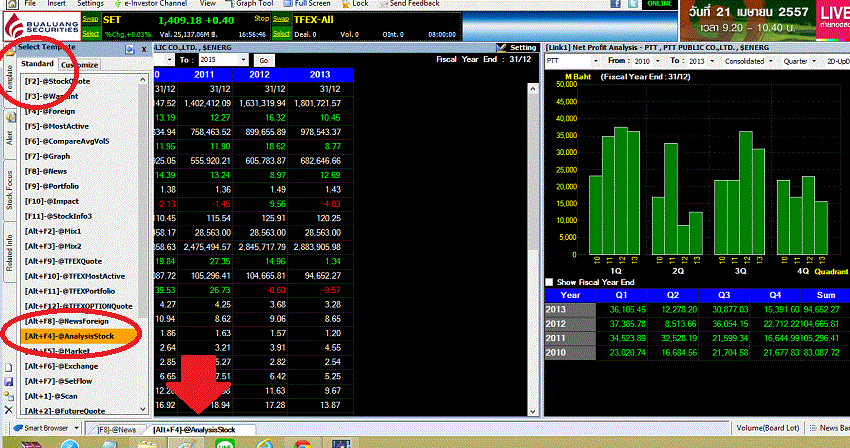Click the X delete icon in left sidebar
This screenshot has width=850, height=448.
8,410
